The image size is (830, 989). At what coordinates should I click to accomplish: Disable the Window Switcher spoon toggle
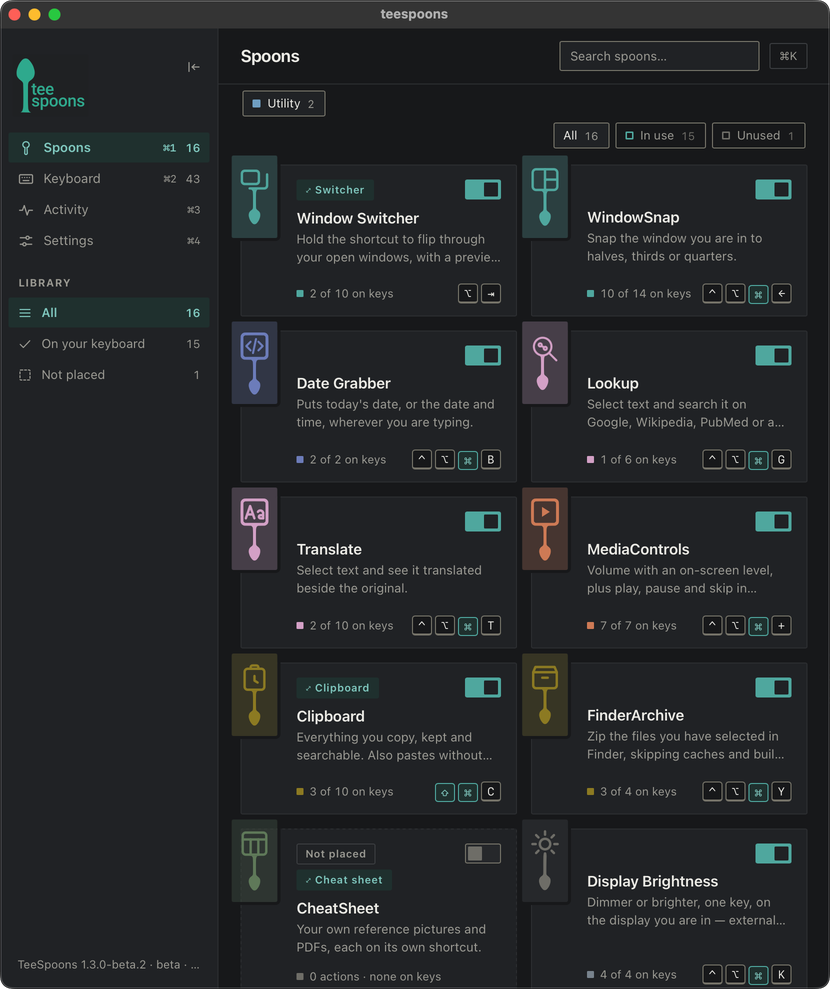point(483,189)
